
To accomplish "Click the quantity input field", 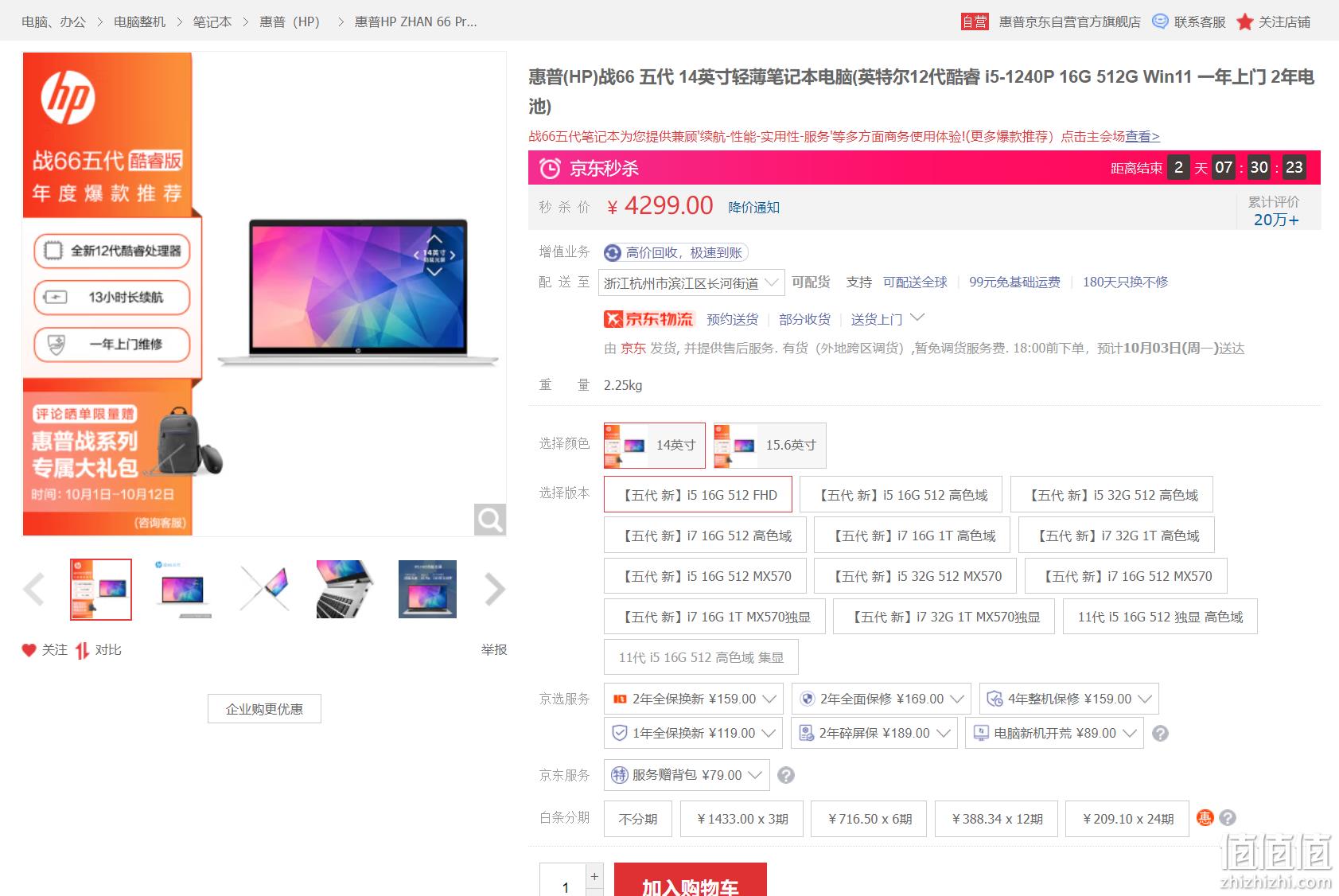I will pos(563,879).
